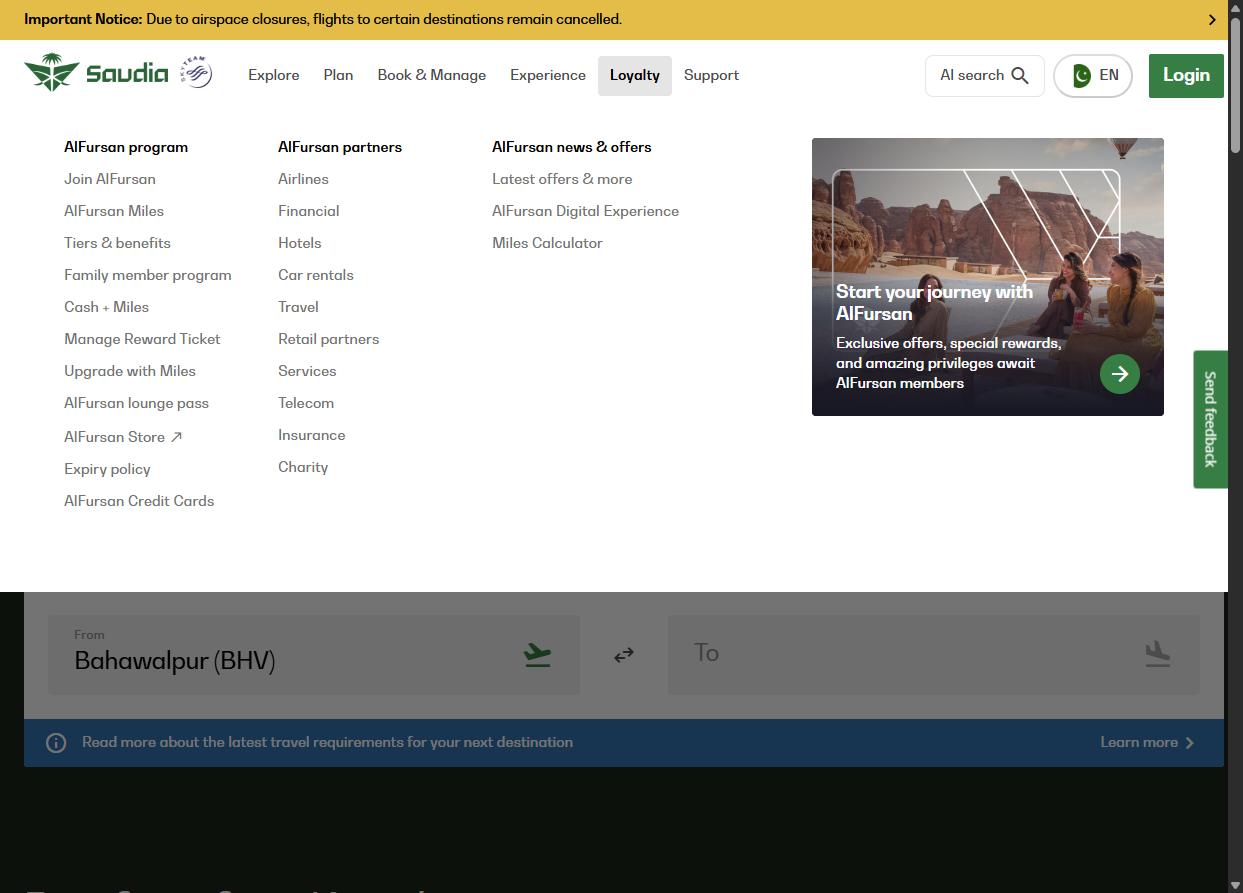Open the EN language selector
The image size is (1243, 893).
pos(1093,76)
